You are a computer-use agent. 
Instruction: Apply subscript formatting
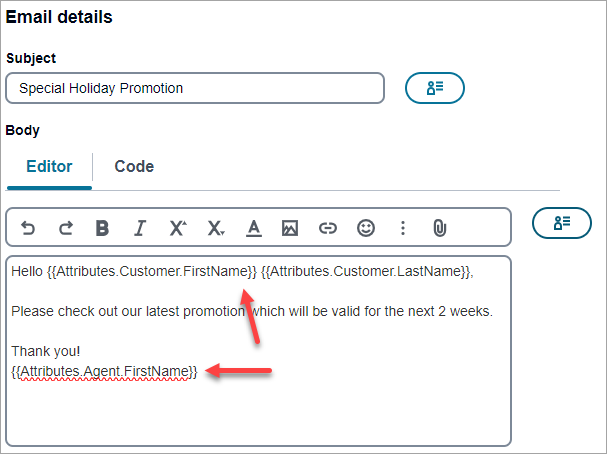[215, 228]
